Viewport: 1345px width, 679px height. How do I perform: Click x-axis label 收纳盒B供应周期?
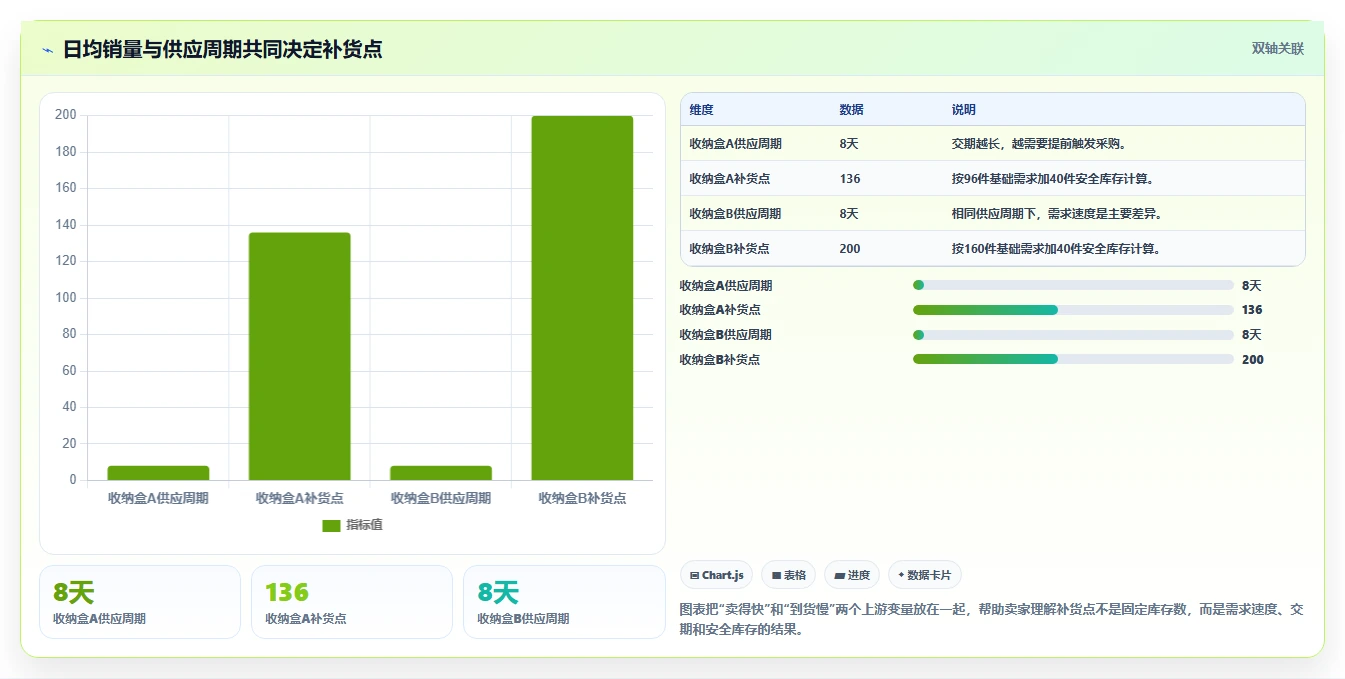[x=441, y=498]
